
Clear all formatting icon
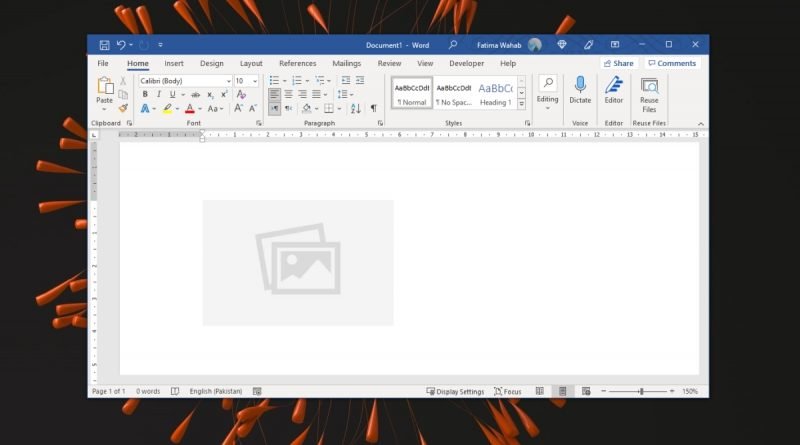tap(241, 94)
